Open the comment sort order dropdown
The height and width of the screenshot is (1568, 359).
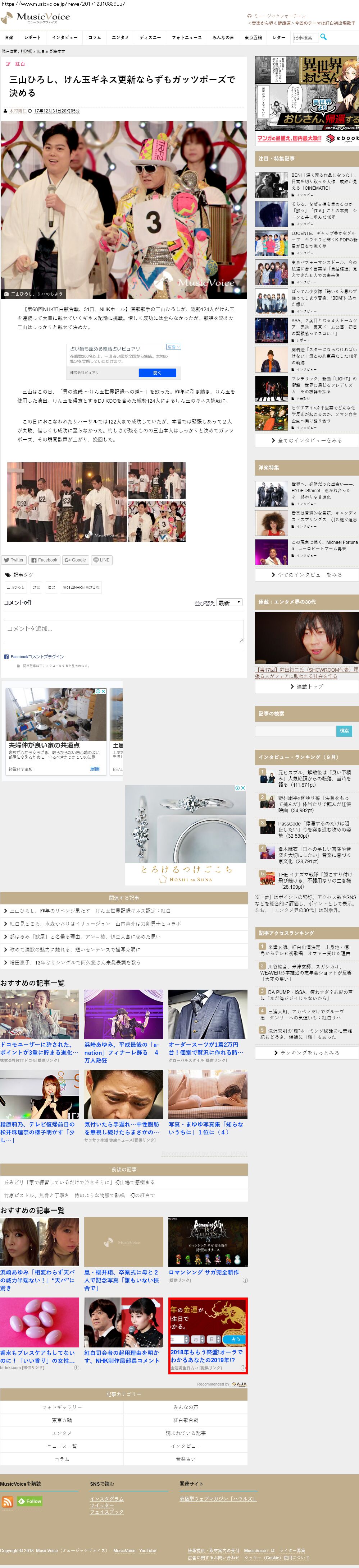229,603
